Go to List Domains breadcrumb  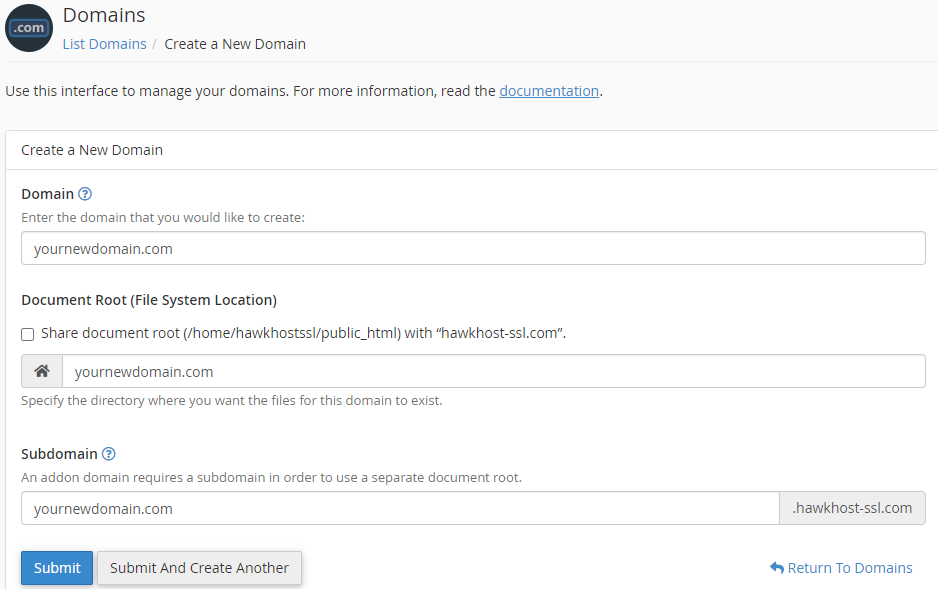pyautogui.click(x=104, y=44)
